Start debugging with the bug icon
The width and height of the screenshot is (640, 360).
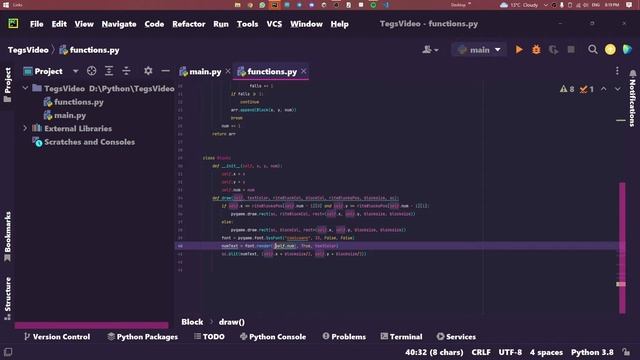coord(536,50)
